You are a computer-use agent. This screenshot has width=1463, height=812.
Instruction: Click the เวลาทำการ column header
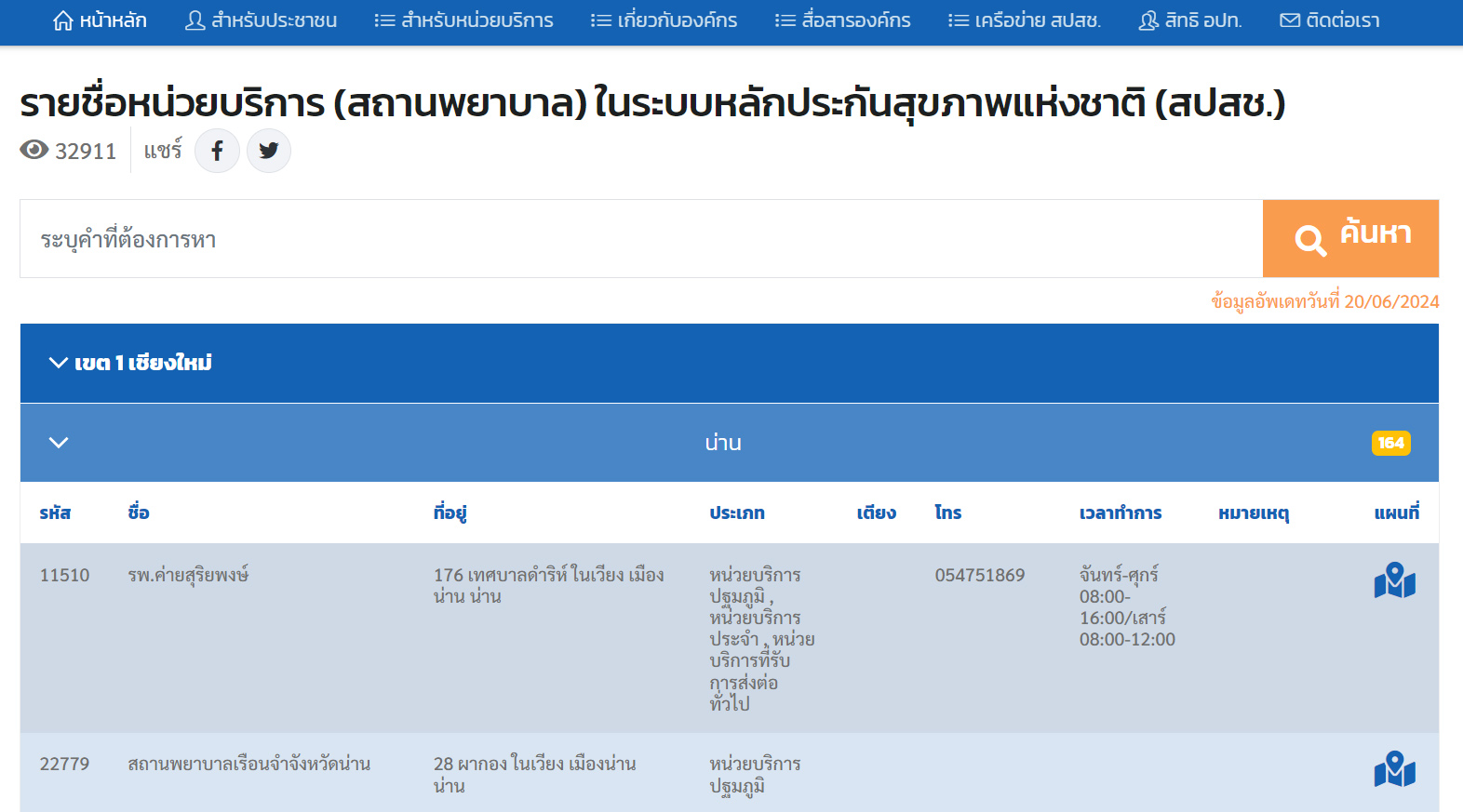tap(1121, 512)
